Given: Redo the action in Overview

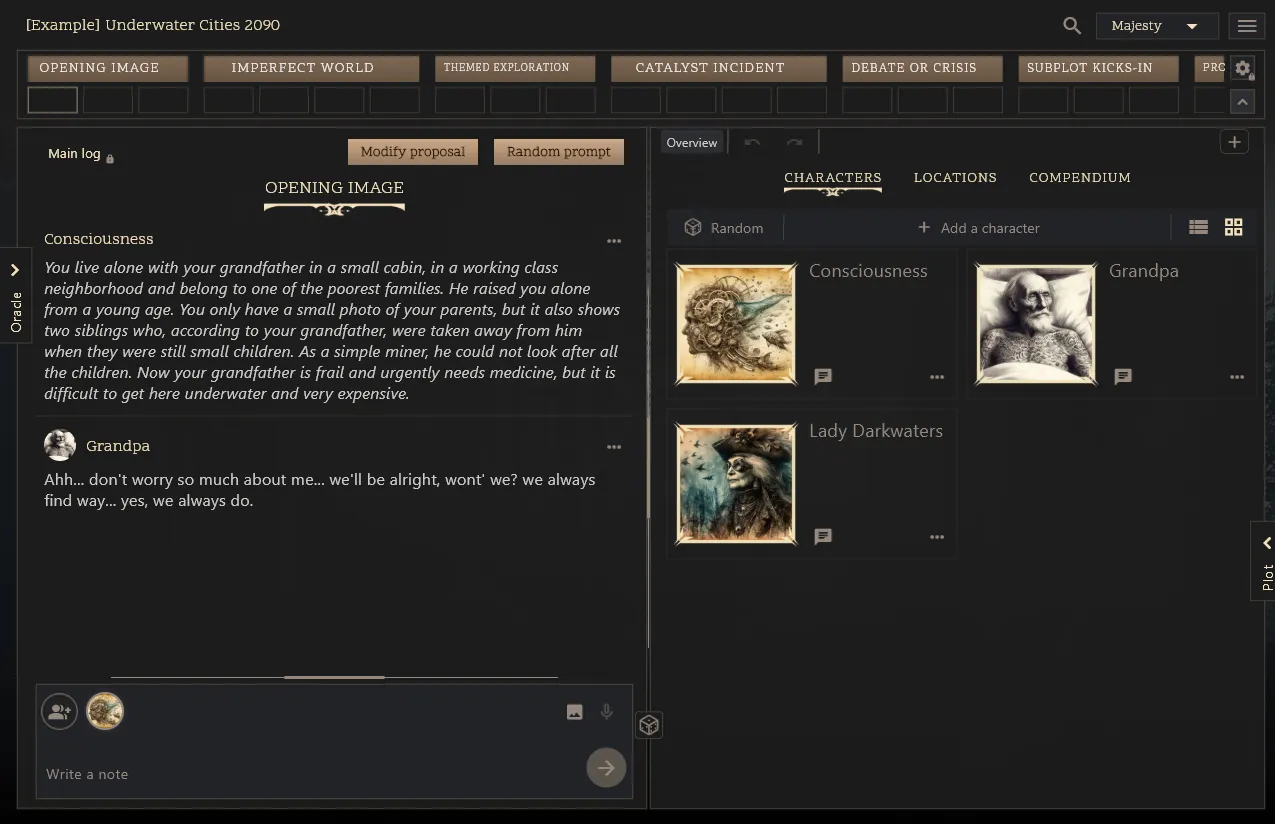Looking at the screenshot, I should tap(794, 143).
